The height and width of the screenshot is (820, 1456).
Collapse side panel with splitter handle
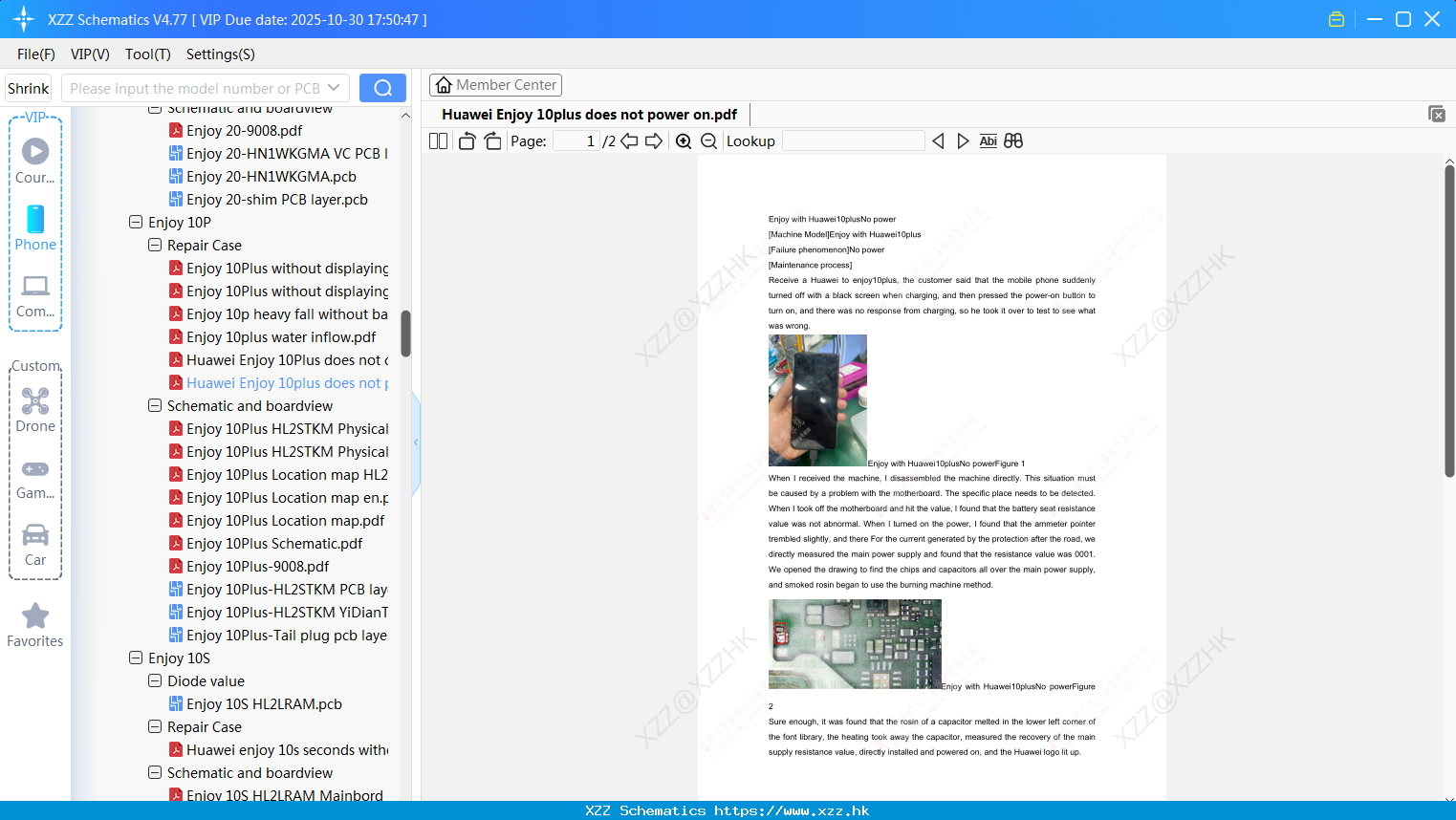(x=416, y=442)
